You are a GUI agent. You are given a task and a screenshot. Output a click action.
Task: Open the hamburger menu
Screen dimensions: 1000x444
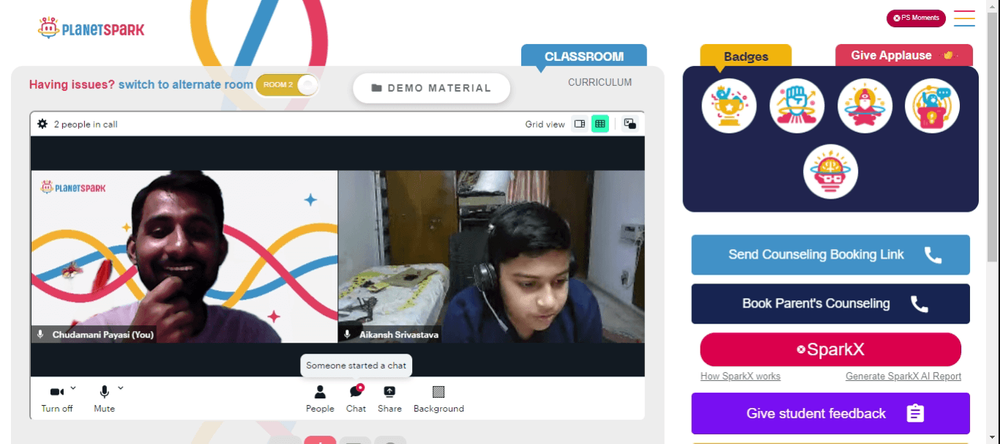coord(964,18)
